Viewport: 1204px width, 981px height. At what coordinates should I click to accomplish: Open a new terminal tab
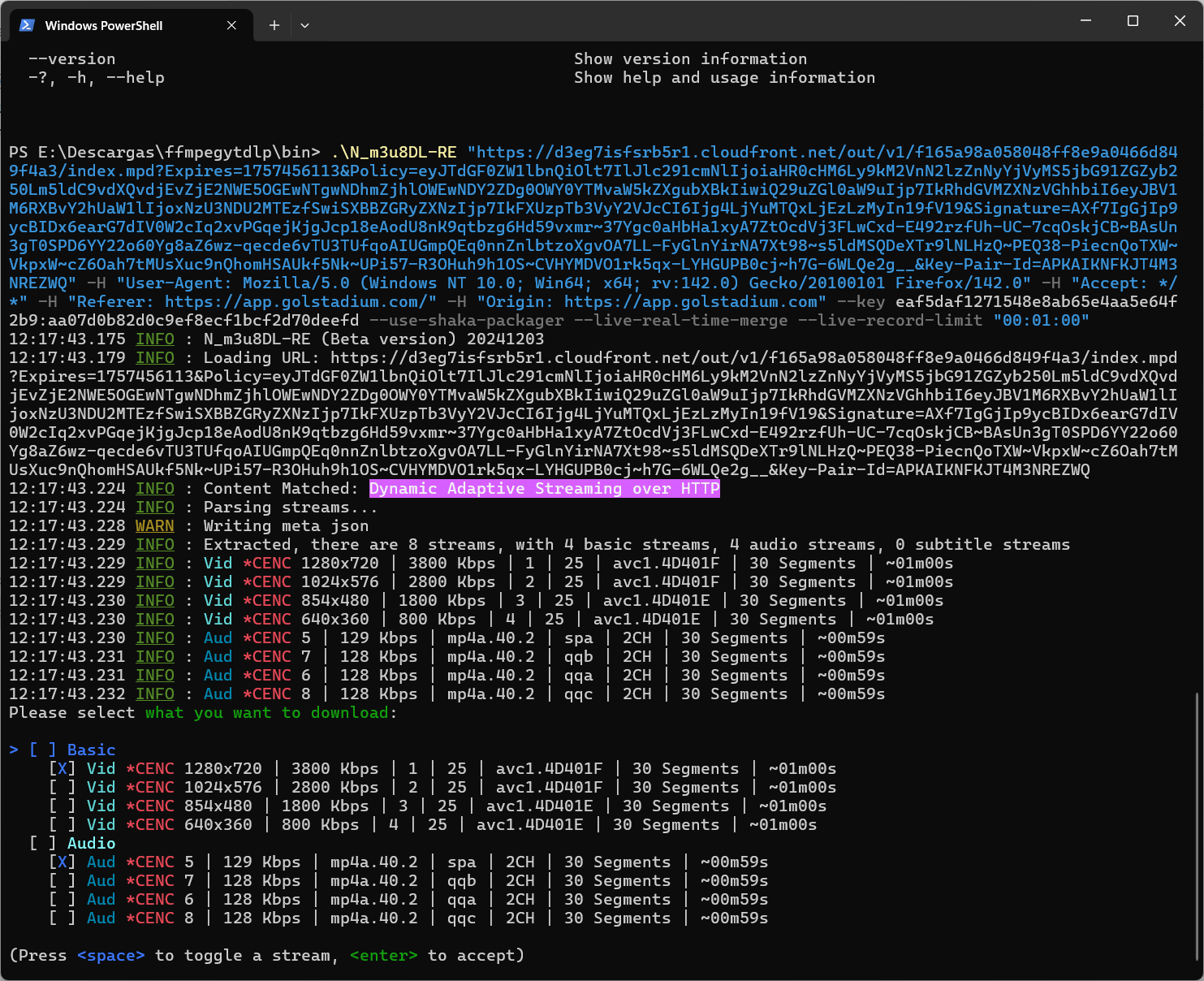click(274, 25)
